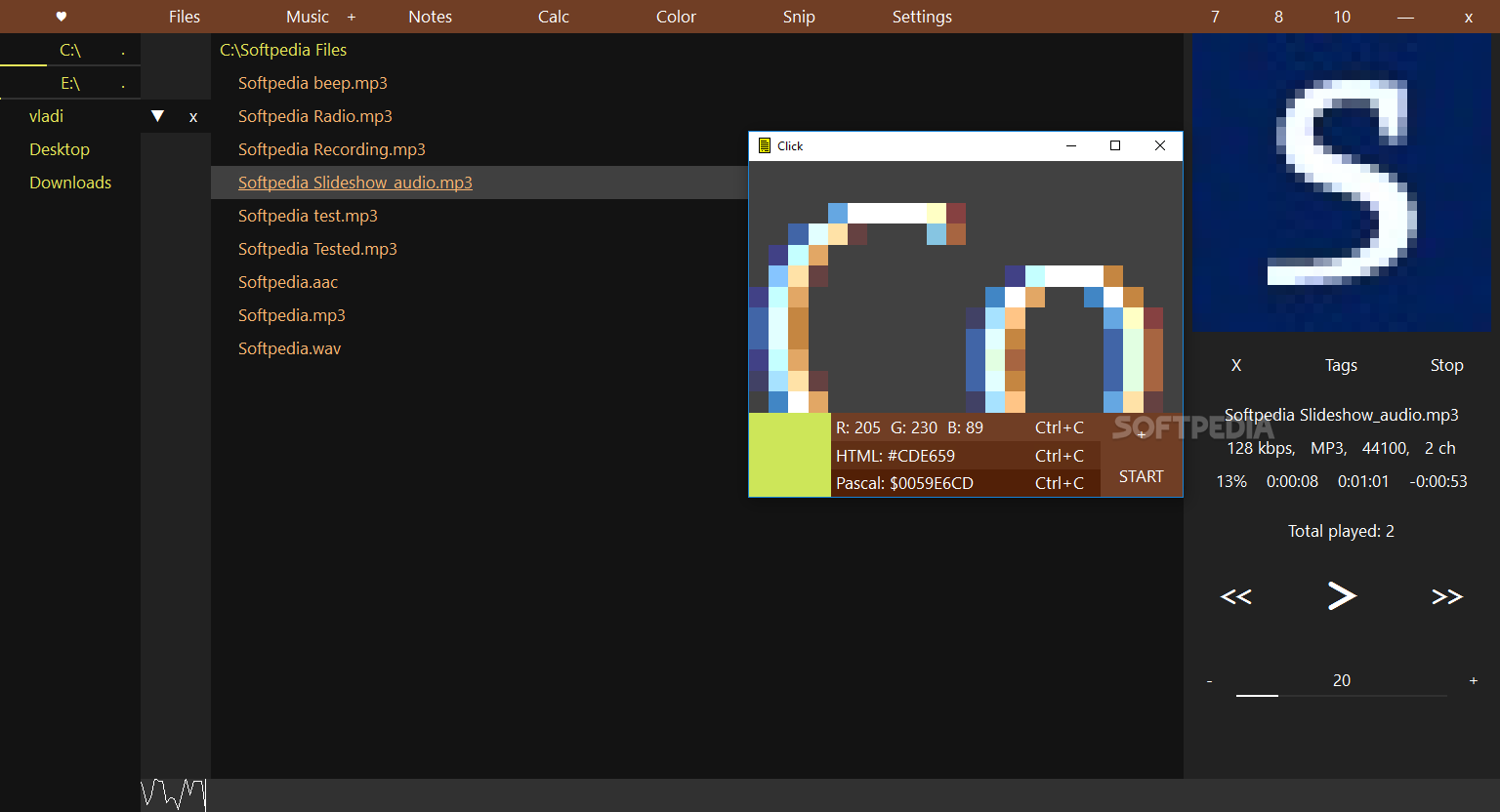Screen dimensions: 1500x812
Task: Click the 13% playback progress text
Action: point(1231,481)
